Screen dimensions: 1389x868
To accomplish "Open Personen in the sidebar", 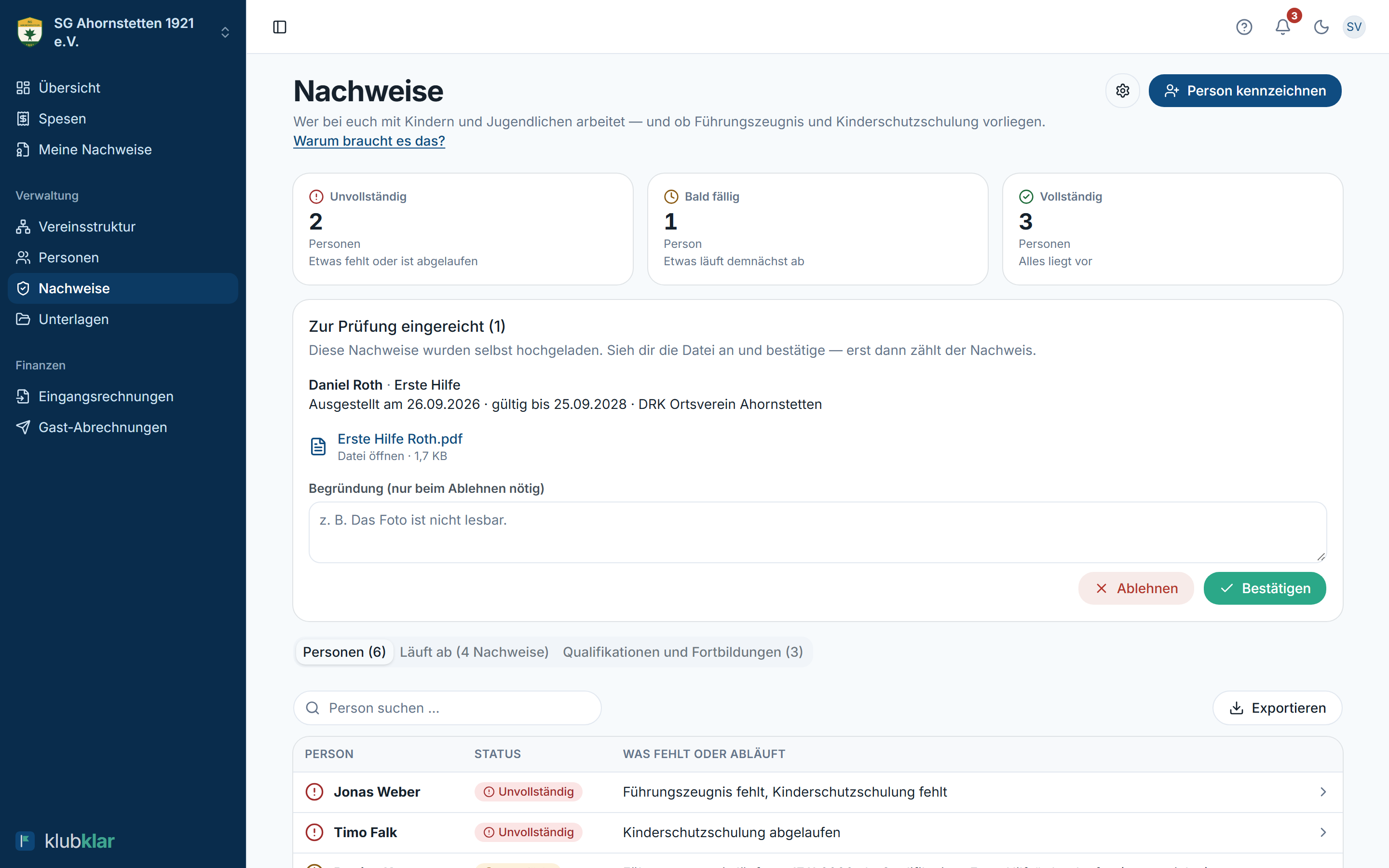I will 123,258.
